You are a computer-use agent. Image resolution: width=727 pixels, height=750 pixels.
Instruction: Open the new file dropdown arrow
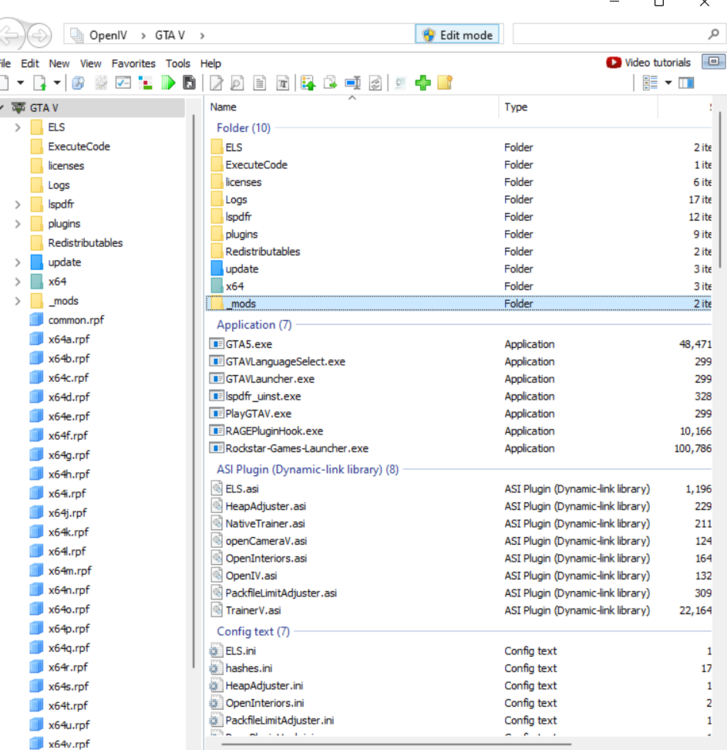pyautogui.click(x=20, y=83)
